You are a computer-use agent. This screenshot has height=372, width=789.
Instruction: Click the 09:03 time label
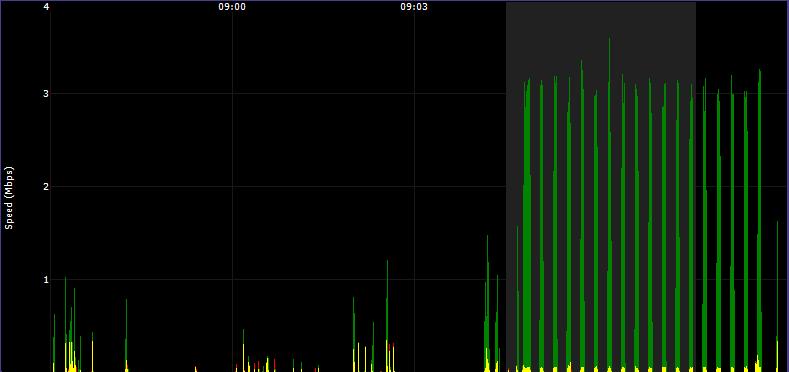click(414, 7)
